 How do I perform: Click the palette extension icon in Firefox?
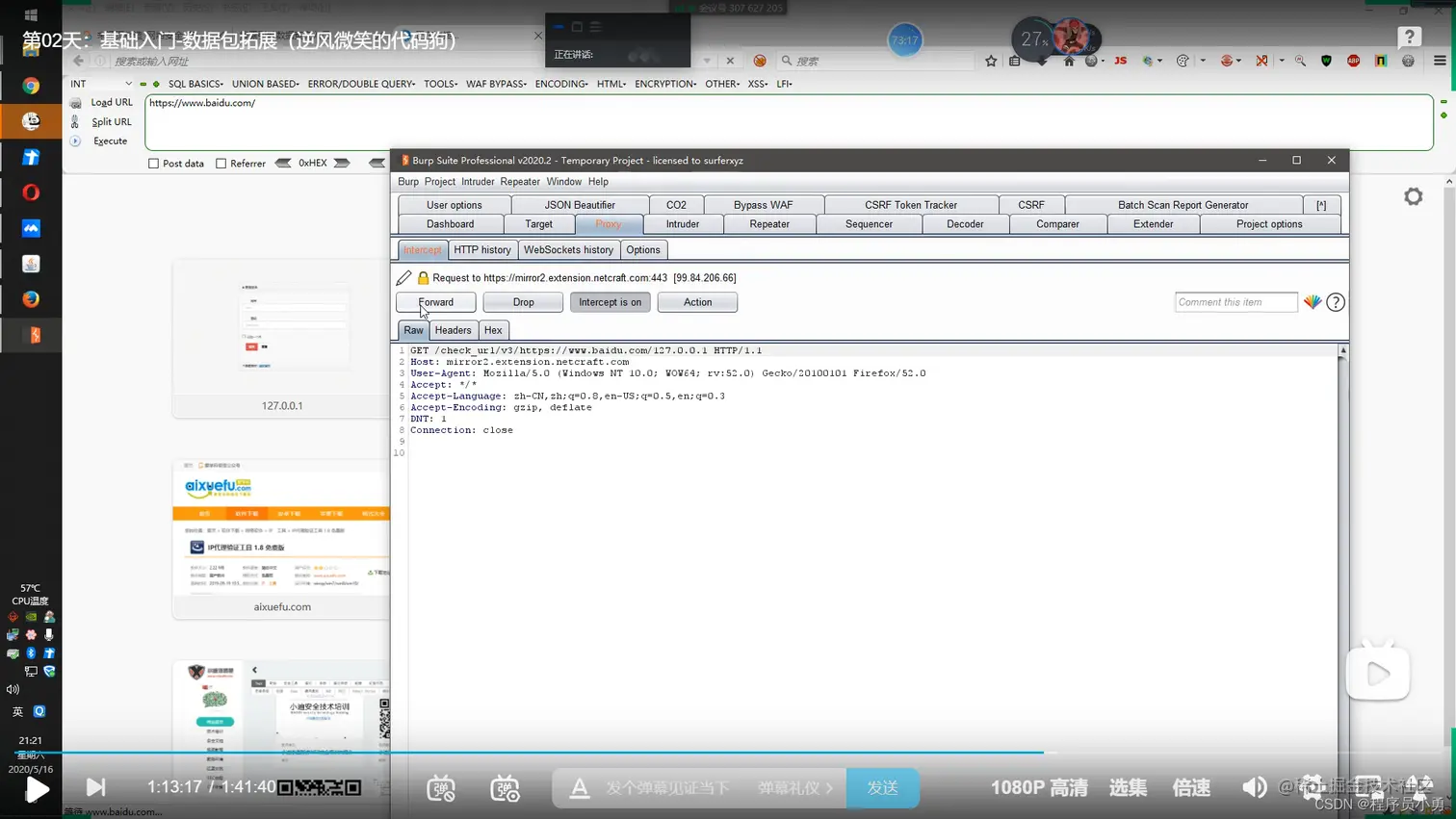(1183, 61)
